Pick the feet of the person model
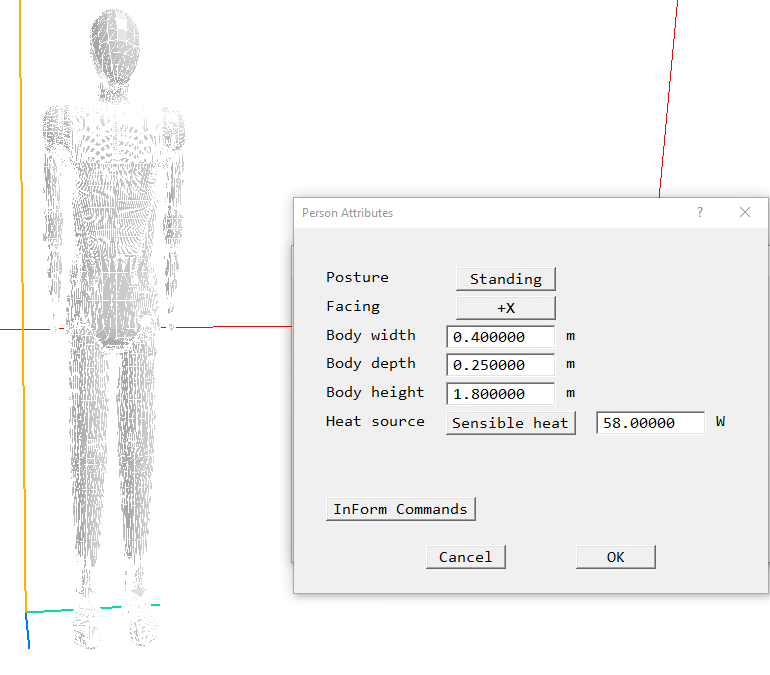Viewport: 770px width, 675px height. click(x=113, y=625)
